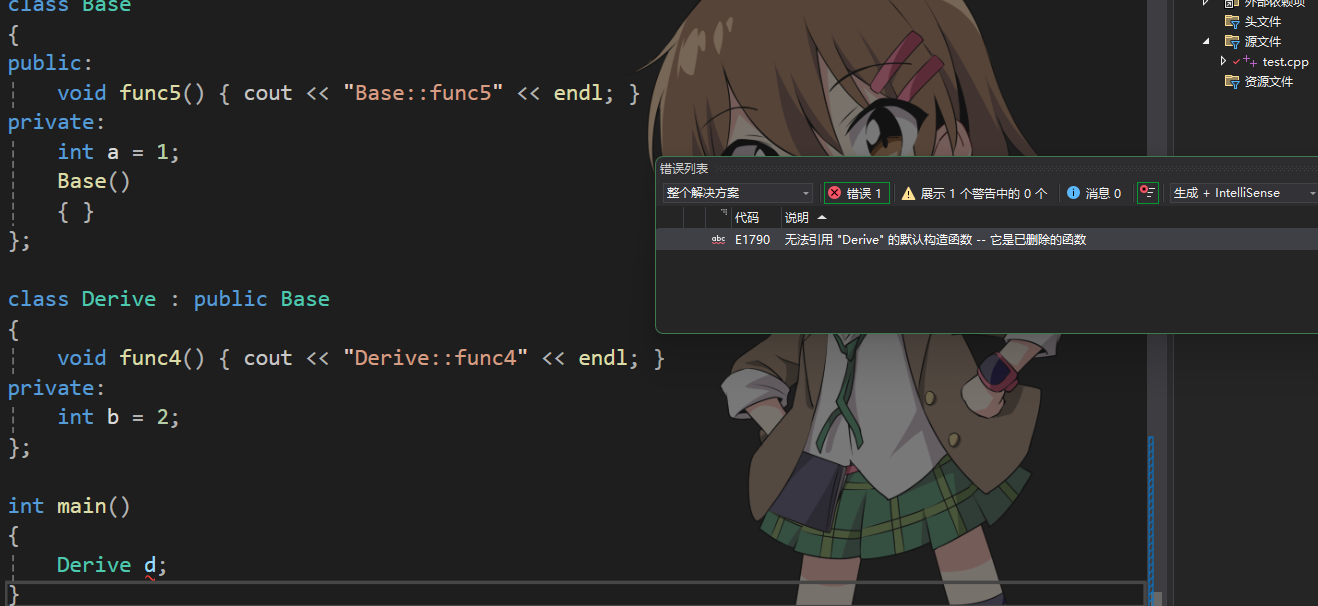This screenshot has height=606, width=1318.
Task: Collapse the 源文件 folder node
Action: (1206, 41)
